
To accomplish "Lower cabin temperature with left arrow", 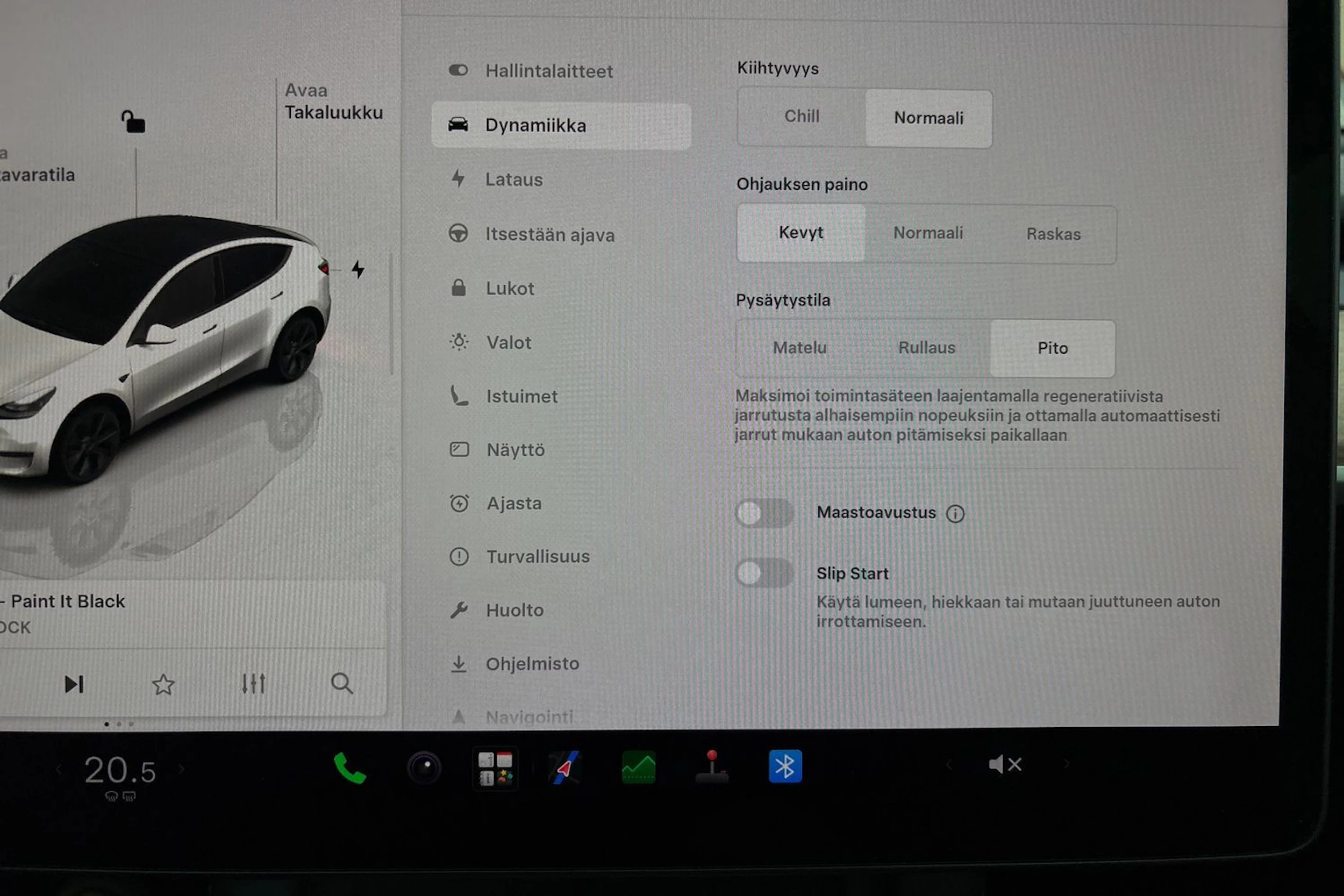I will pos(58,770).
